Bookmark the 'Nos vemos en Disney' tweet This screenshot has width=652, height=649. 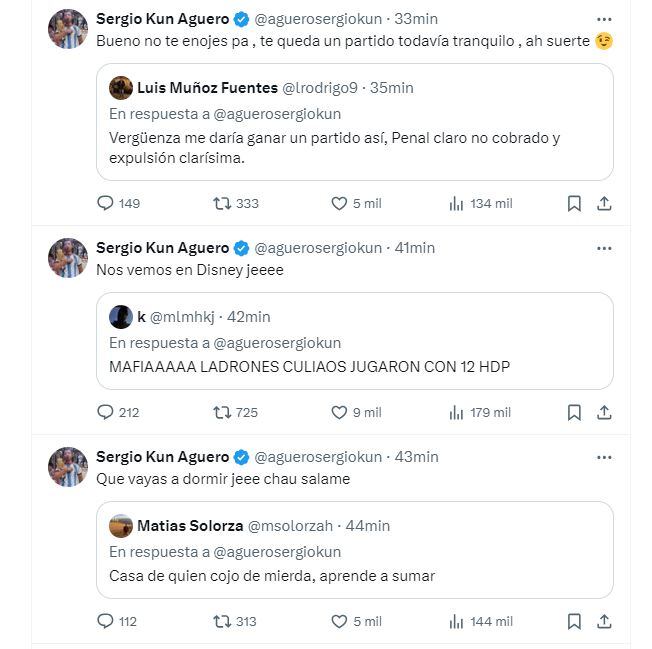[x=574, y=412]
